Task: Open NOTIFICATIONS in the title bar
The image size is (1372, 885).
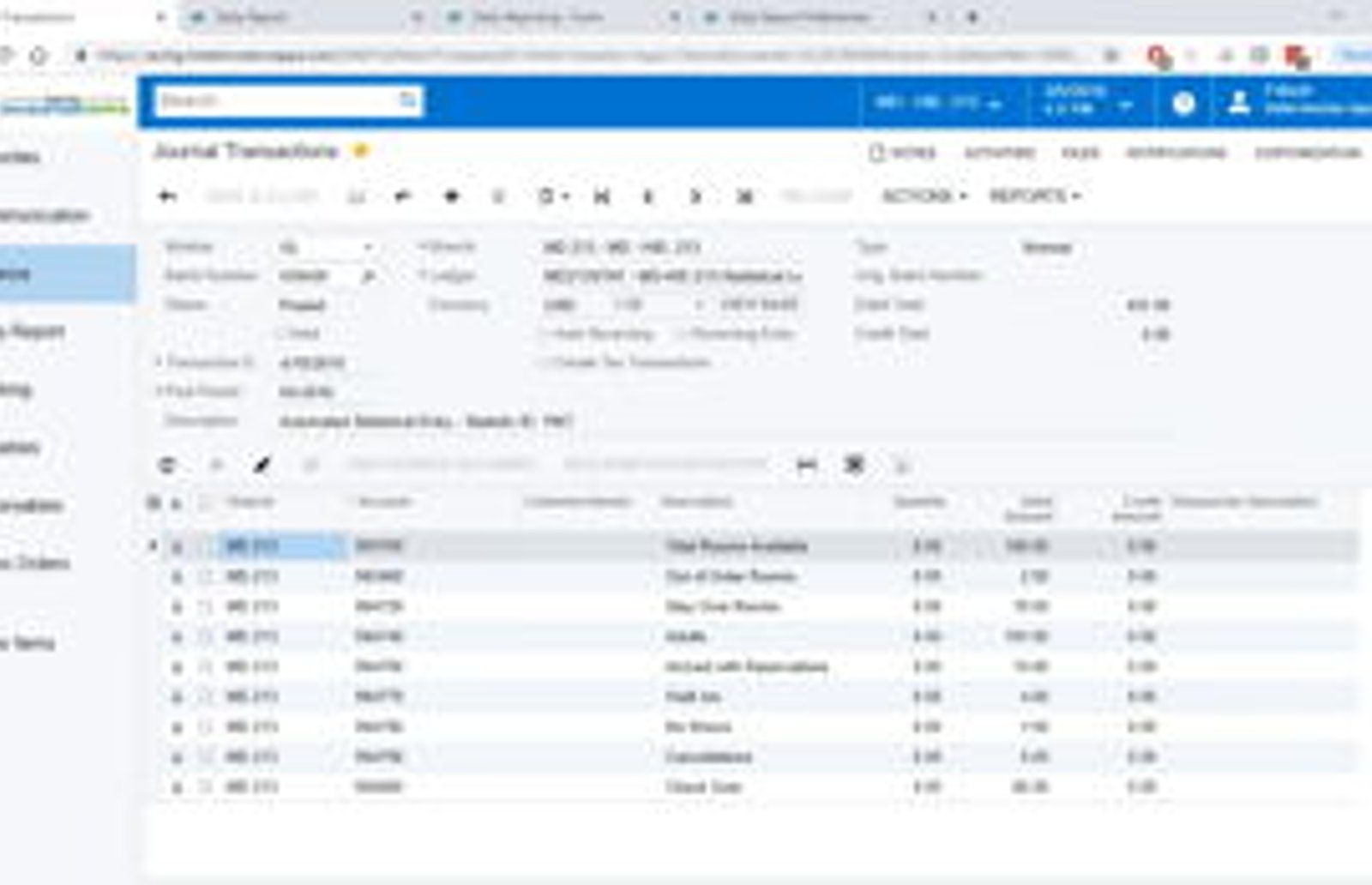Action: coord(1176,153)
